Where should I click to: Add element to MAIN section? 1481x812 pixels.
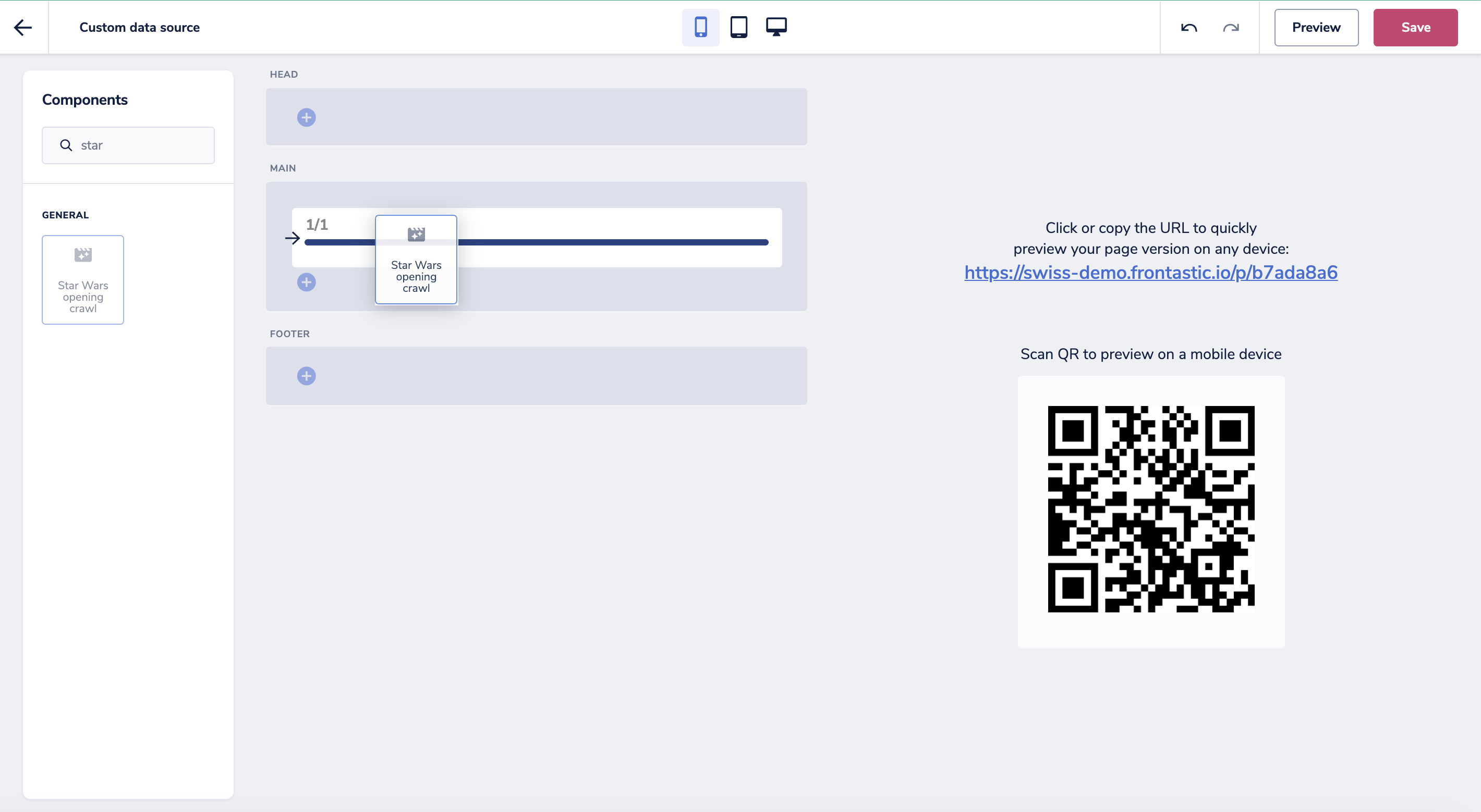(x=307, y=282)
